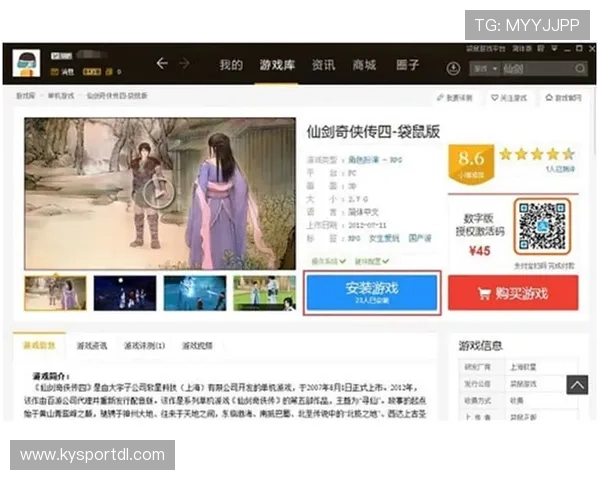Screen dimensions: 600x480
Task: Click the game-forum home button
Action: pyautogui.click(x=563, y=98)
